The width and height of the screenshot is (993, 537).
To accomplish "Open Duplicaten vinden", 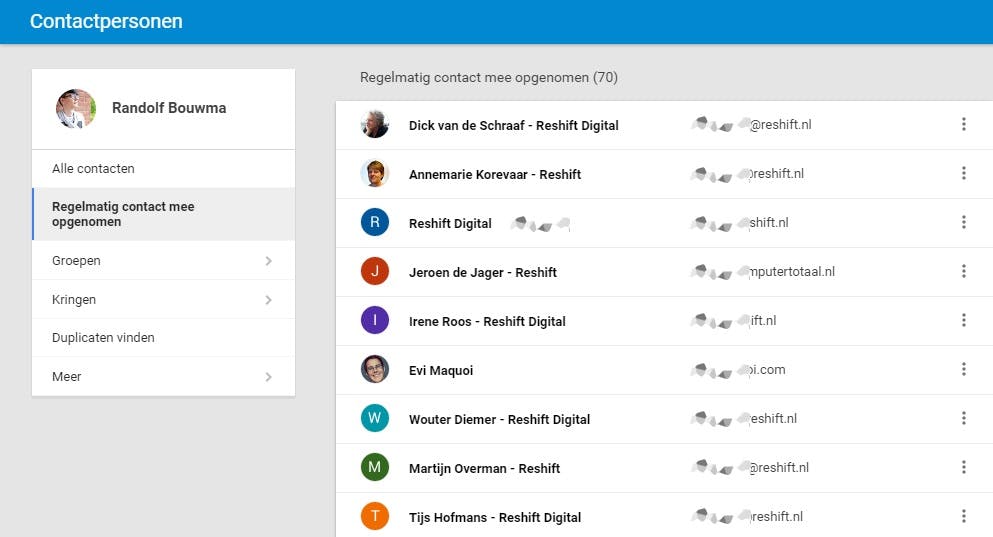I will tap(103, 338).
